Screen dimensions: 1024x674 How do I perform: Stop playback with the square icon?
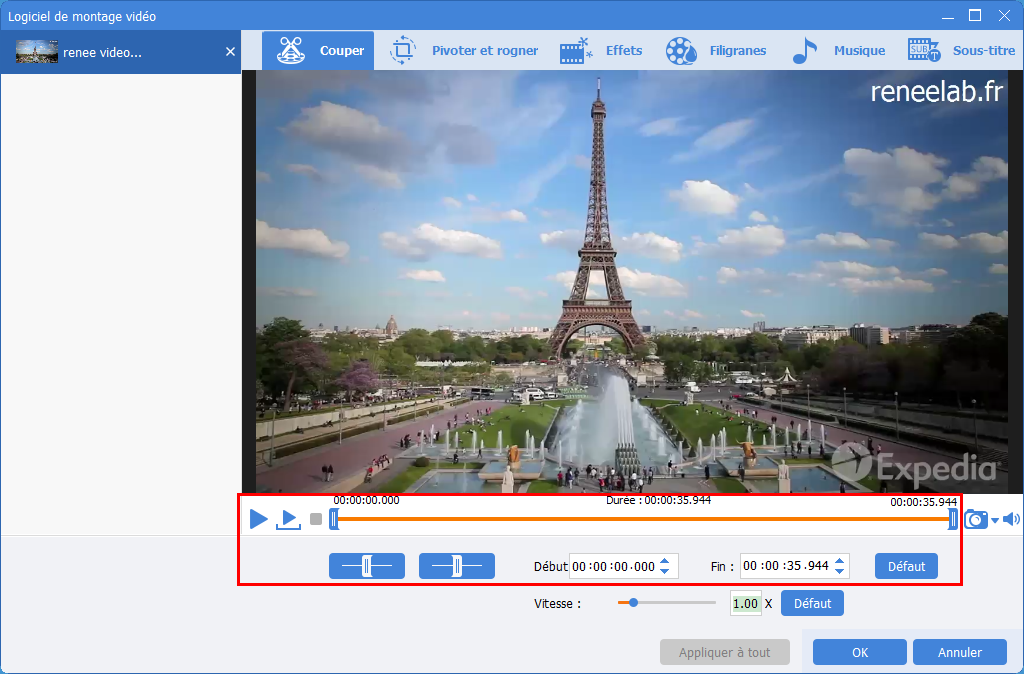[x=316, y=519]
